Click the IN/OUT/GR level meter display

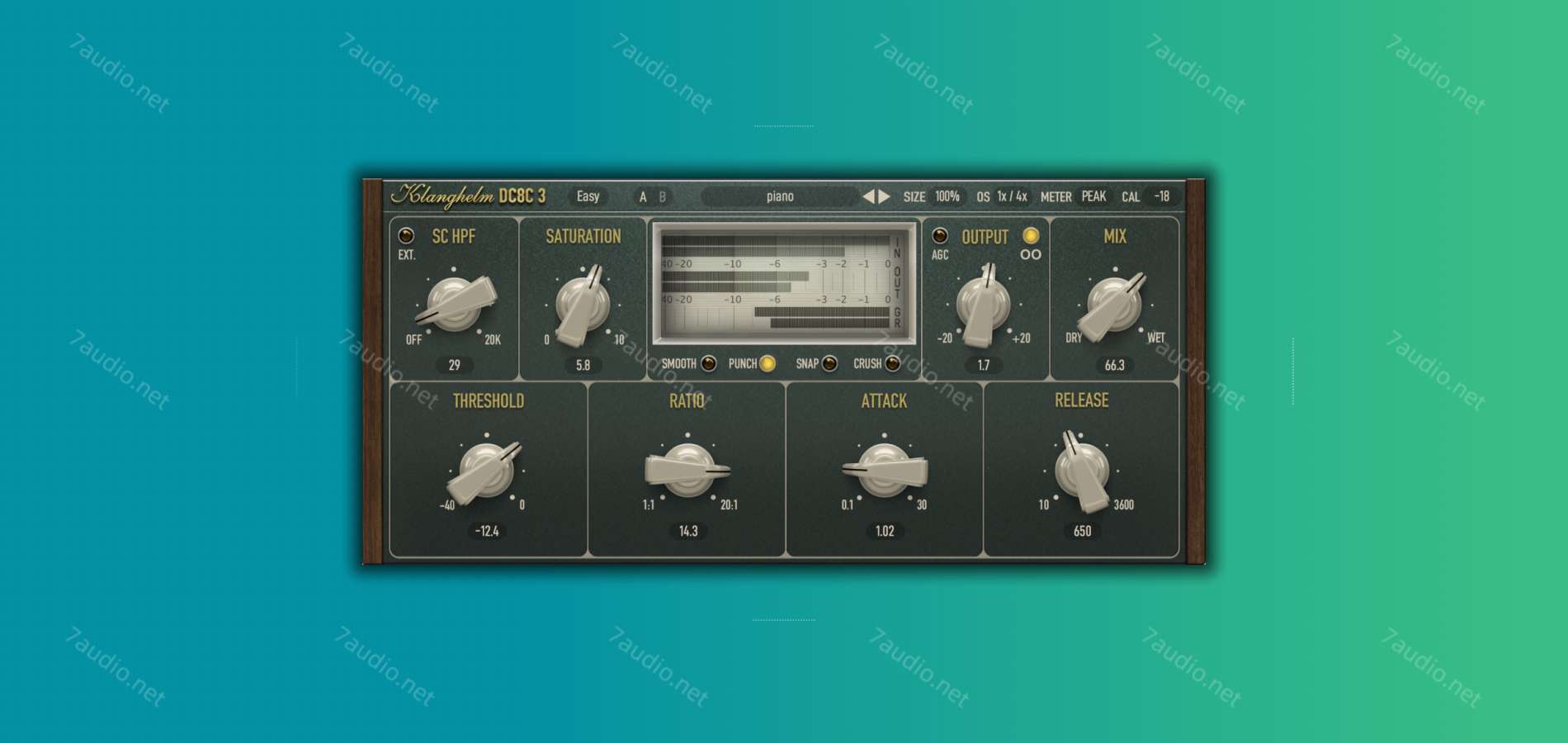pyautogui.click(x=784, y=282)
